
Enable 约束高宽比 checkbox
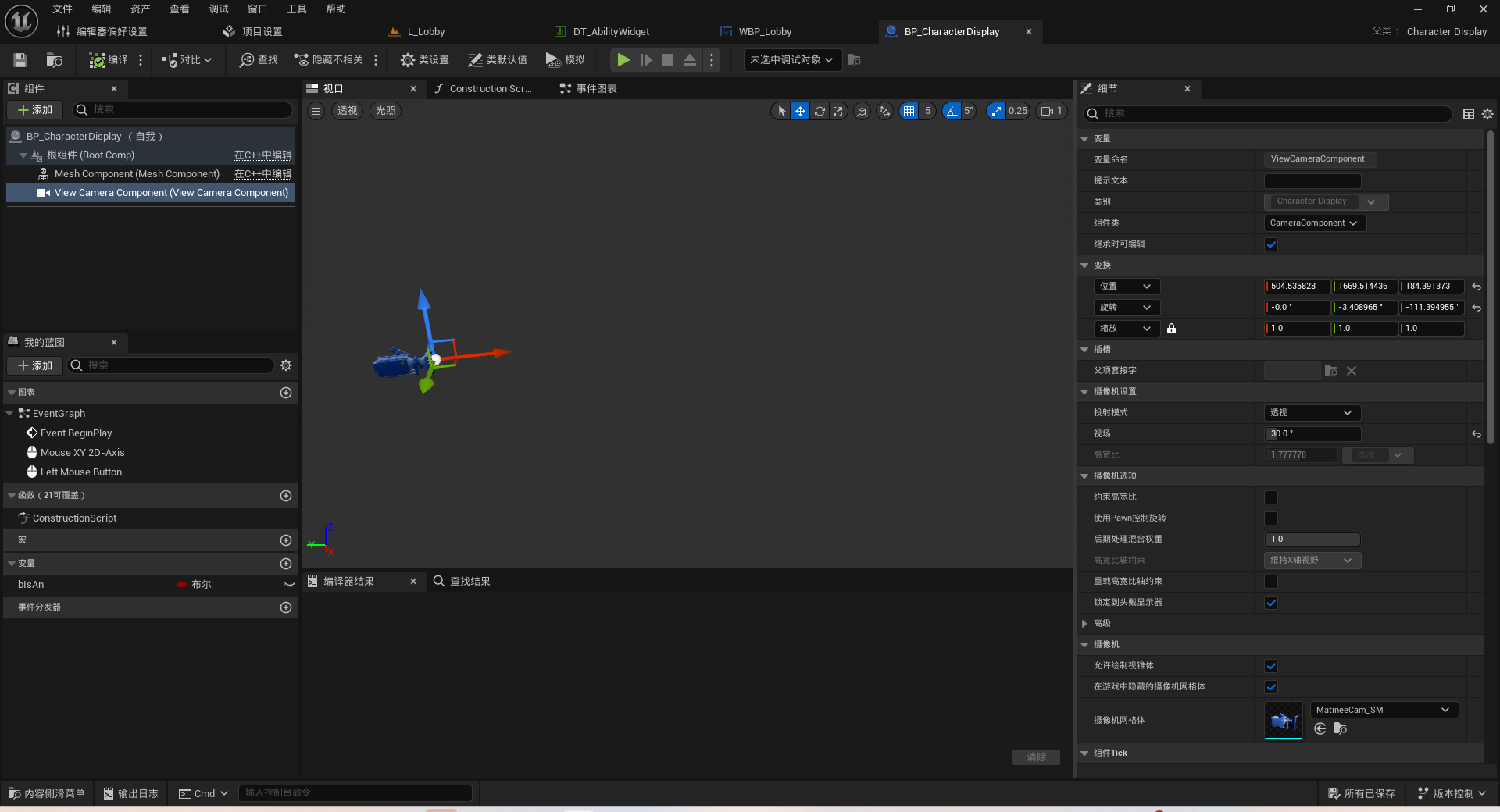point(1271,497)
